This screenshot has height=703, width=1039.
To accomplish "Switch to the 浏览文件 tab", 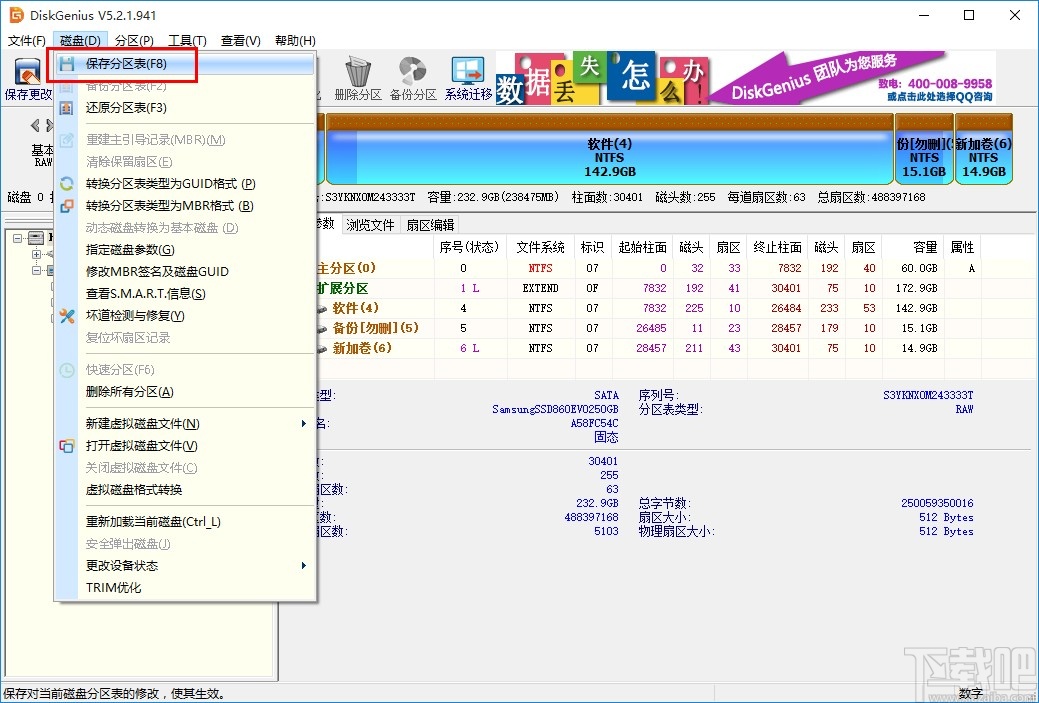I will point(370,225).
